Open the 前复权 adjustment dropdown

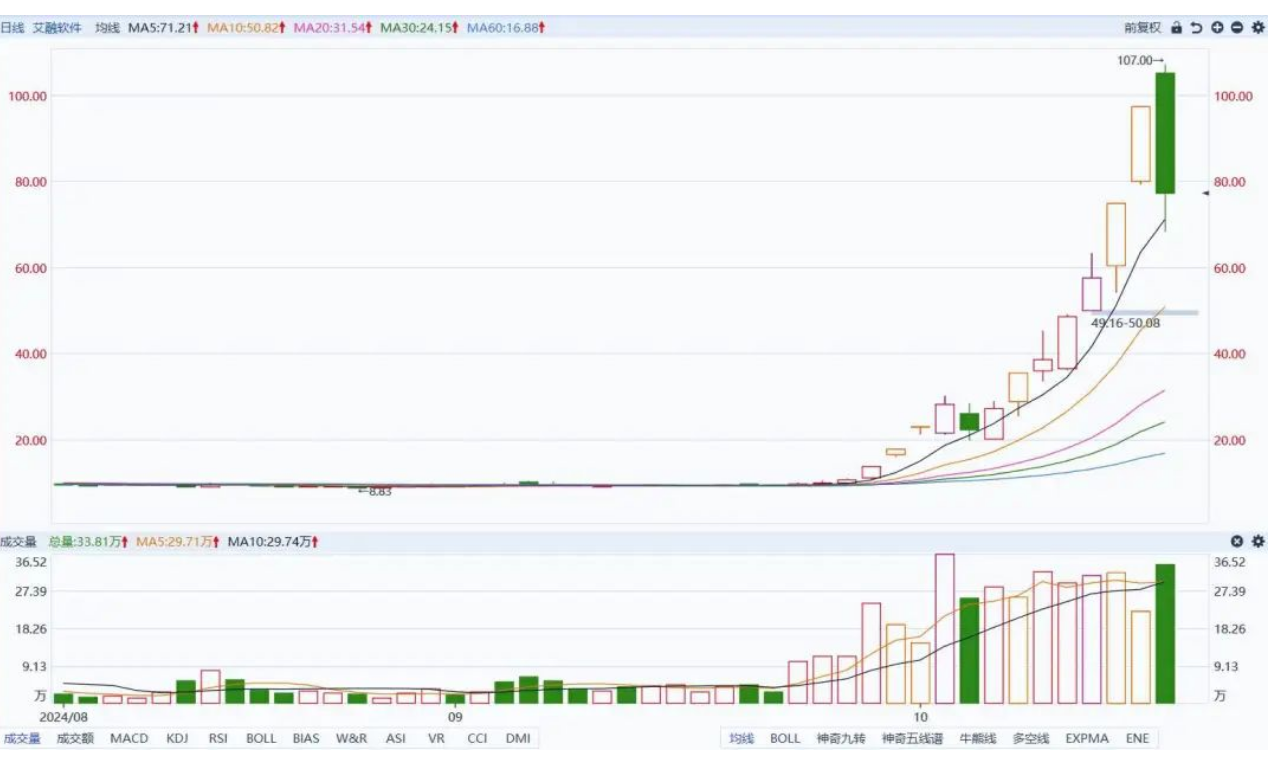tap(1142, 28)
